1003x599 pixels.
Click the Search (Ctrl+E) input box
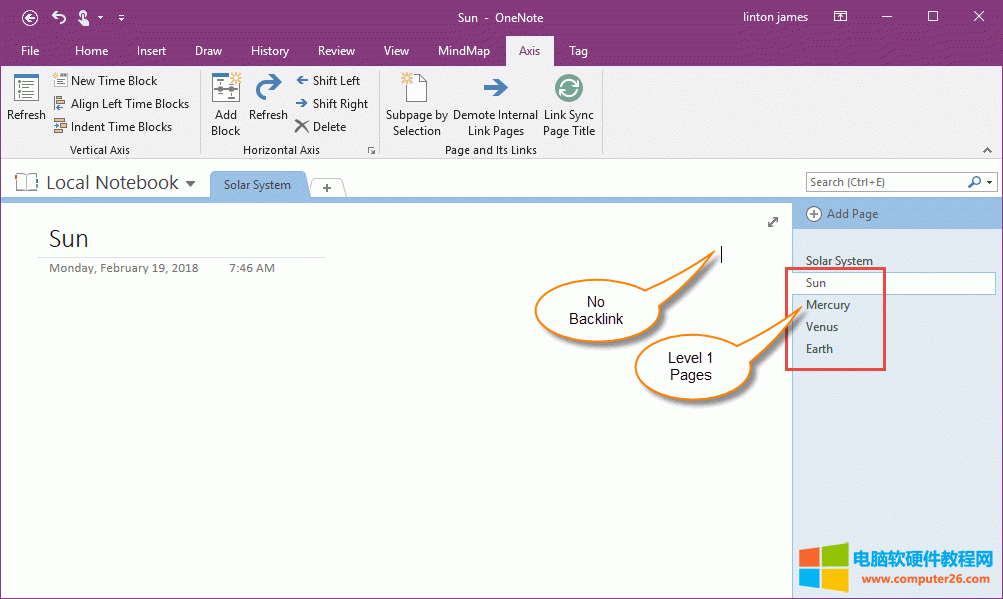click(x=885, y=182)
